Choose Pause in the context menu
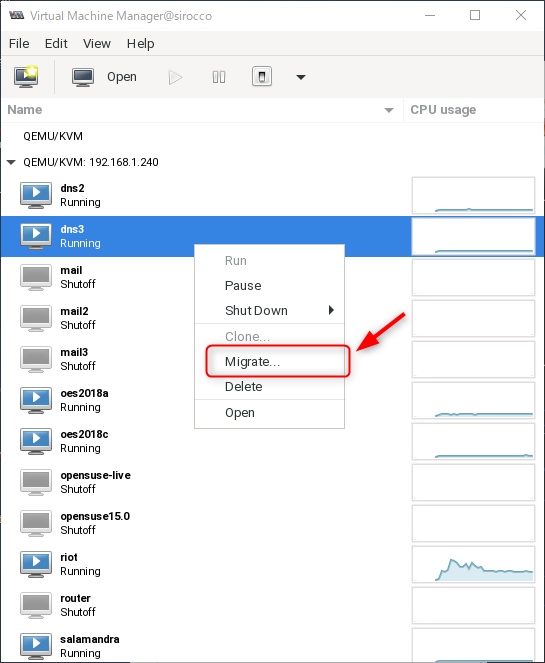 pyautogui.click(x=269, y=286)
